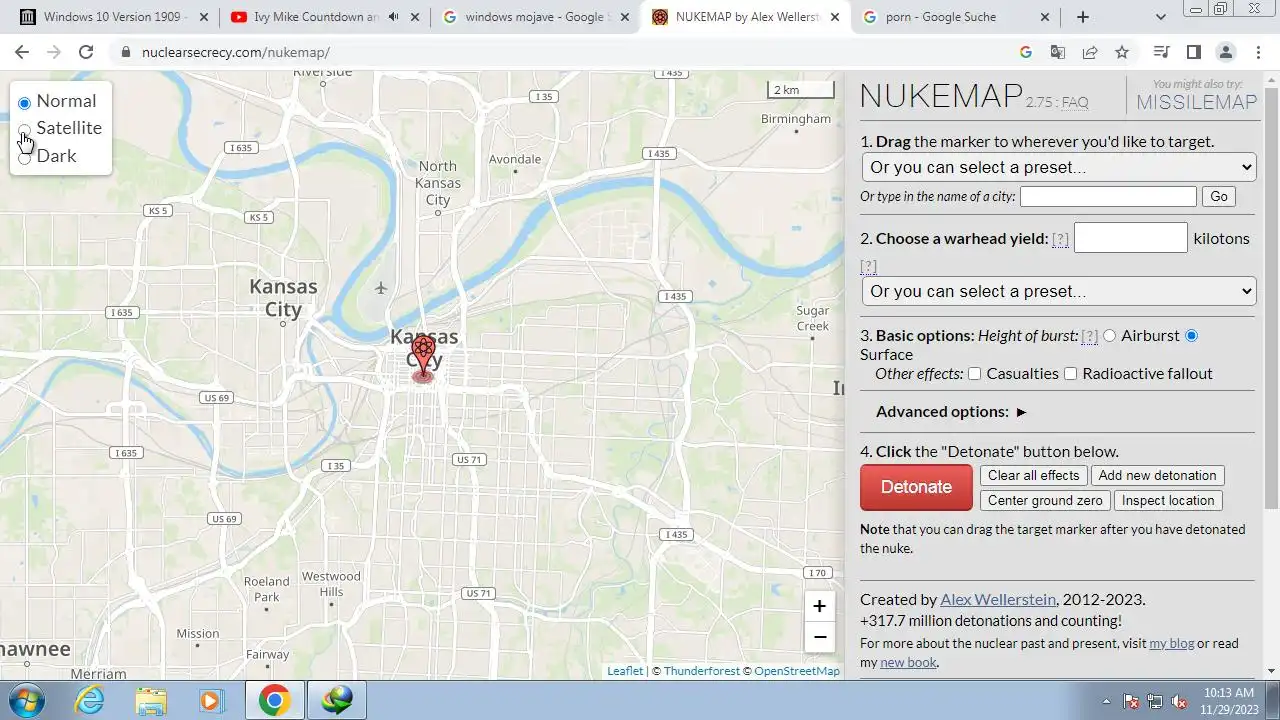
Task: Reload the NUKEMAP page
Action: (x=86, y=52)
